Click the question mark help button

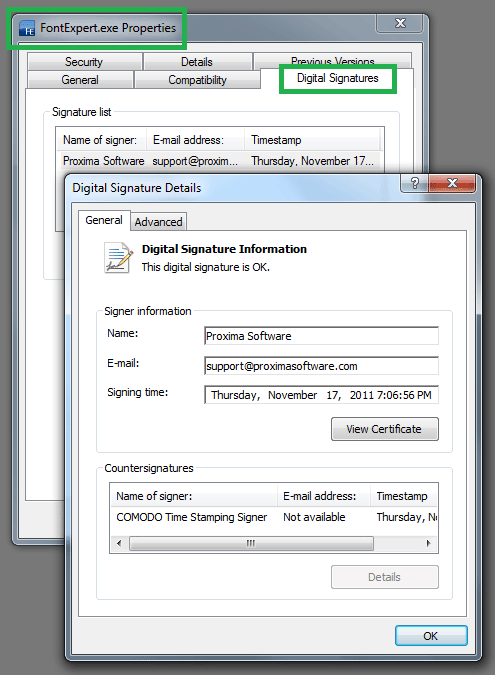click(x=415, y=183)
